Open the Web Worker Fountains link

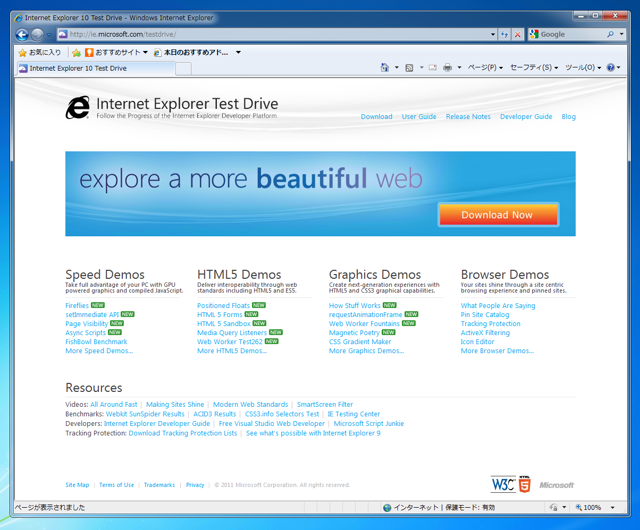coord(364,323)
